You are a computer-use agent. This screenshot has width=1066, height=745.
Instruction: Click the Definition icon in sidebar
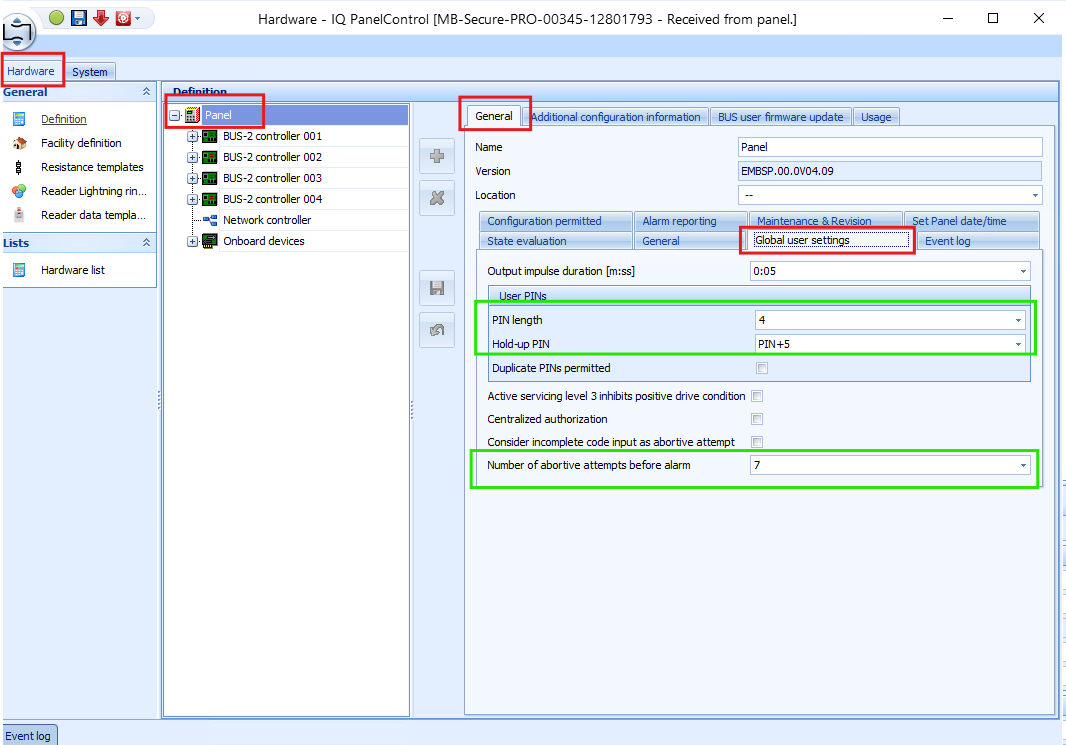pos(19,119)
